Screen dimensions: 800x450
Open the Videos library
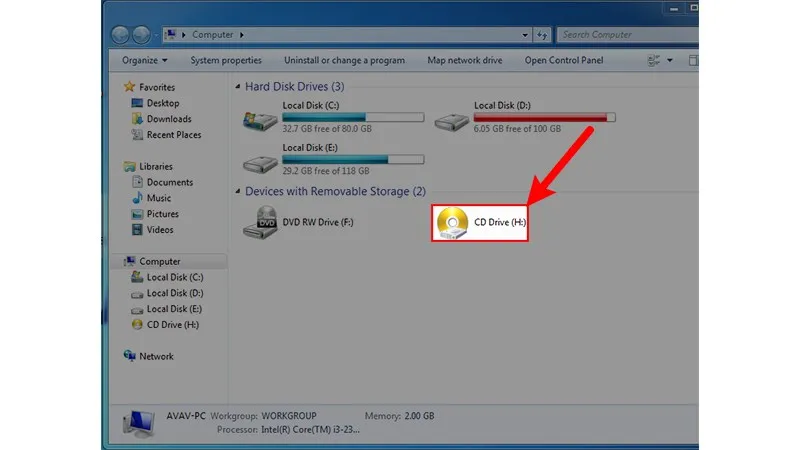click(160, 230)
